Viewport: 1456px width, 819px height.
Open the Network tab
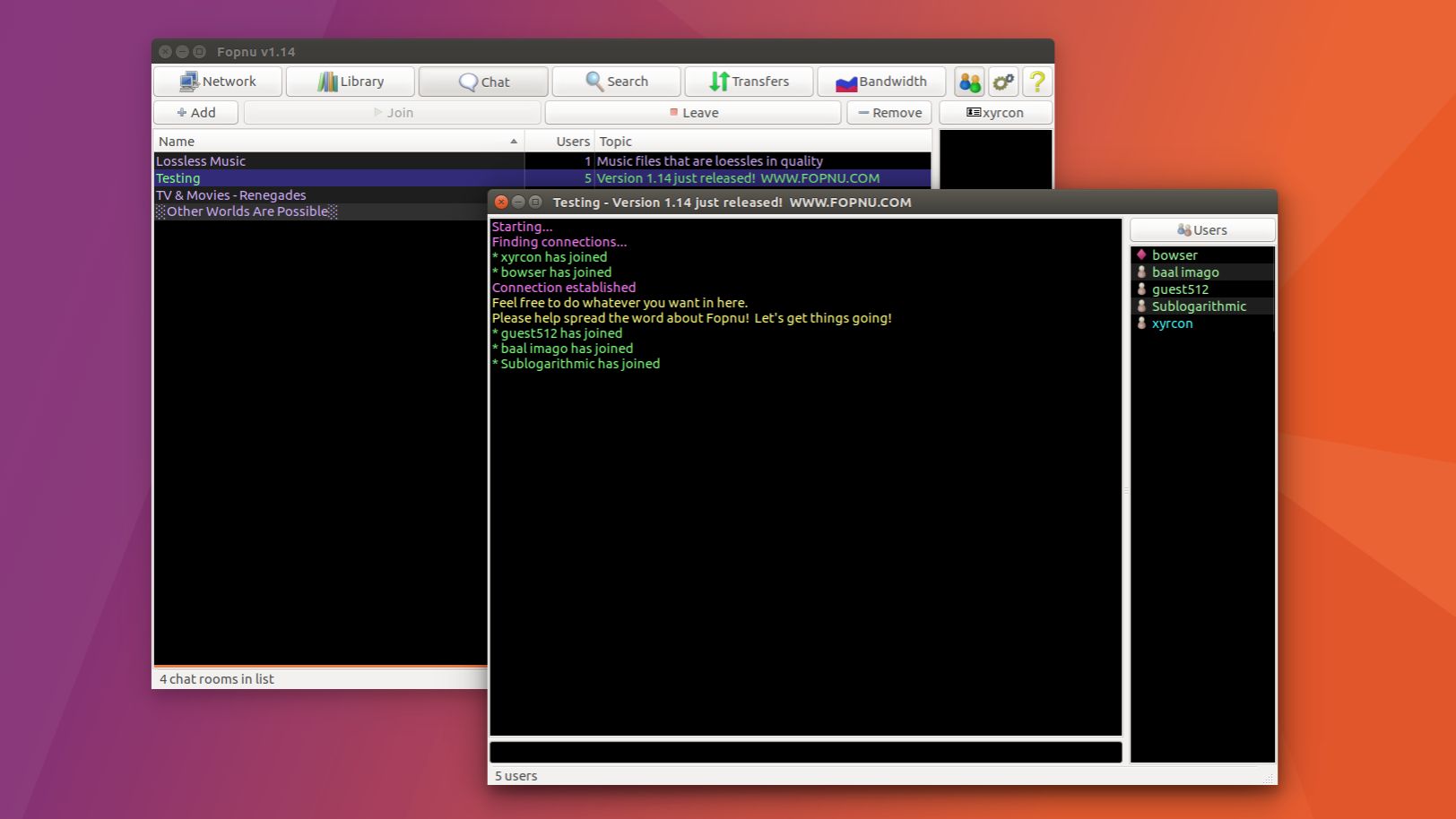[218, 82]
